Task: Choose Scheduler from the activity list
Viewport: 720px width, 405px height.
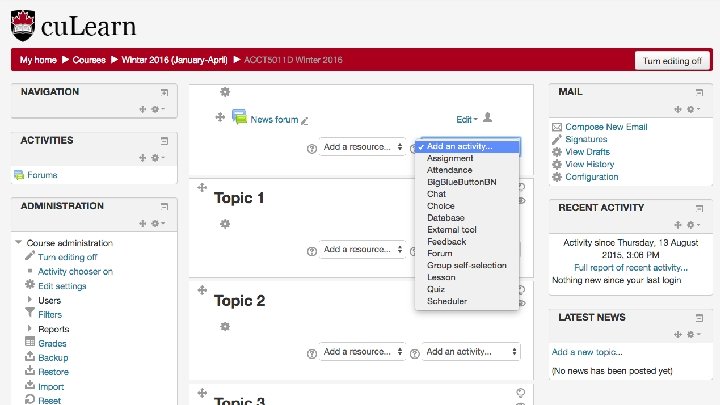Action: click(467, 301)
